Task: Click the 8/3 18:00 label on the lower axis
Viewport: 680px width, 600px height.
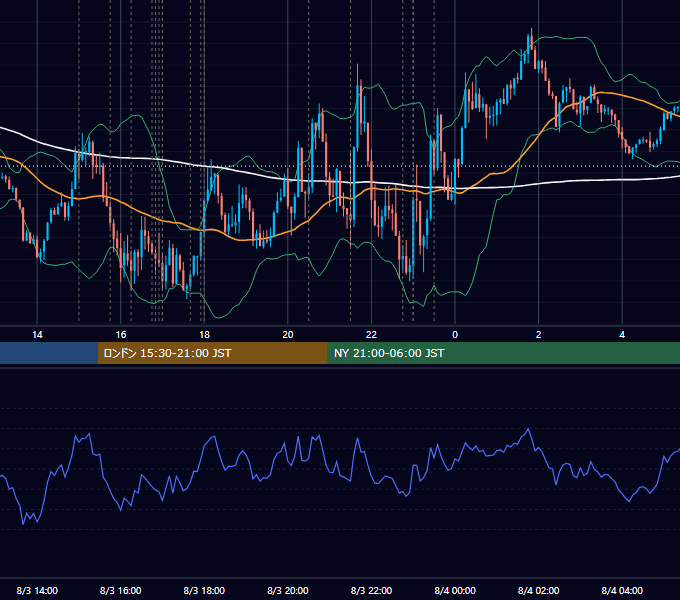Action: click(204, 590)
